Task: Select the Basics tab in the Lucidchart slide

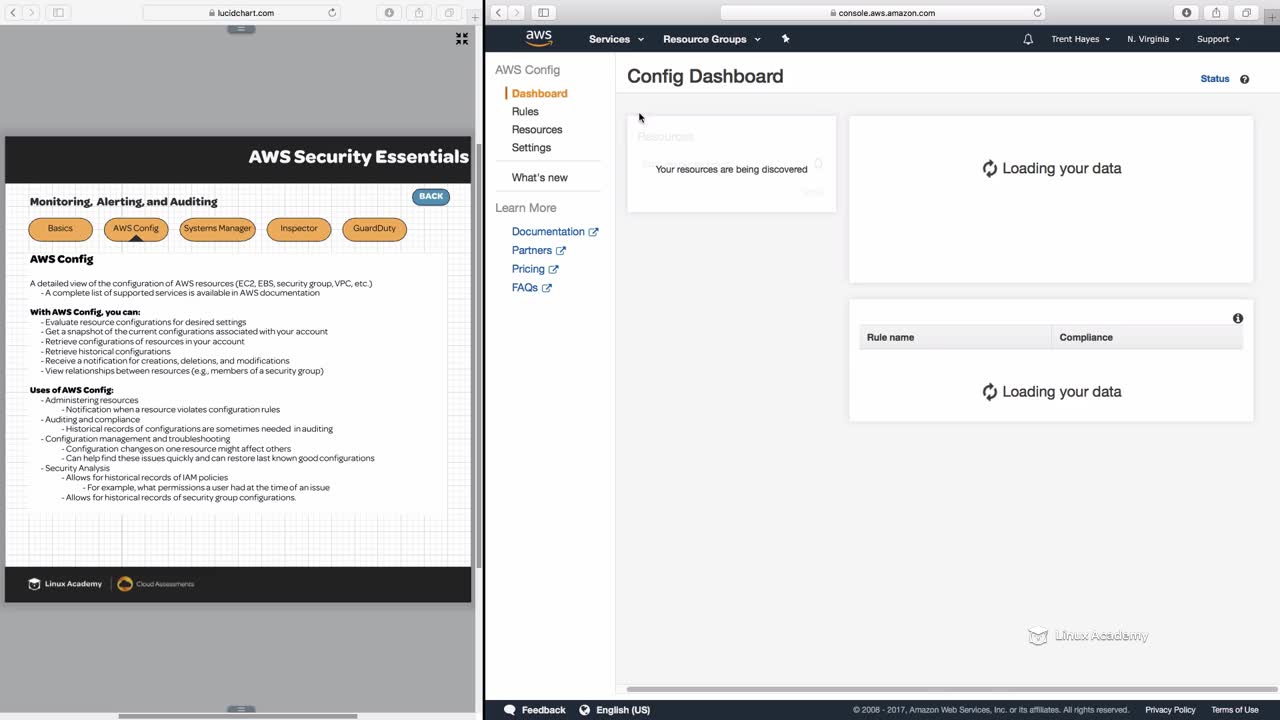Action: click(x=60, y=229)
